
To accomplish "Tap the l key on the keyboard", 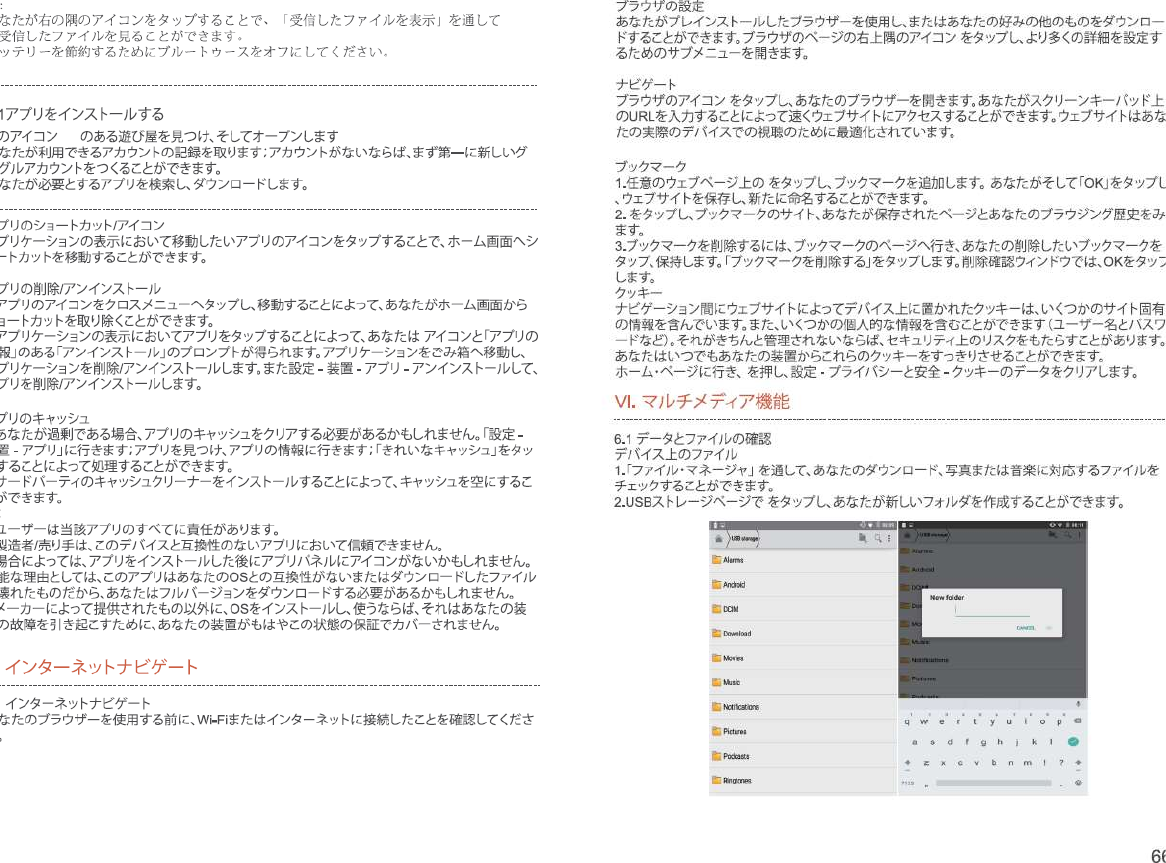I will click(1051, 742).
